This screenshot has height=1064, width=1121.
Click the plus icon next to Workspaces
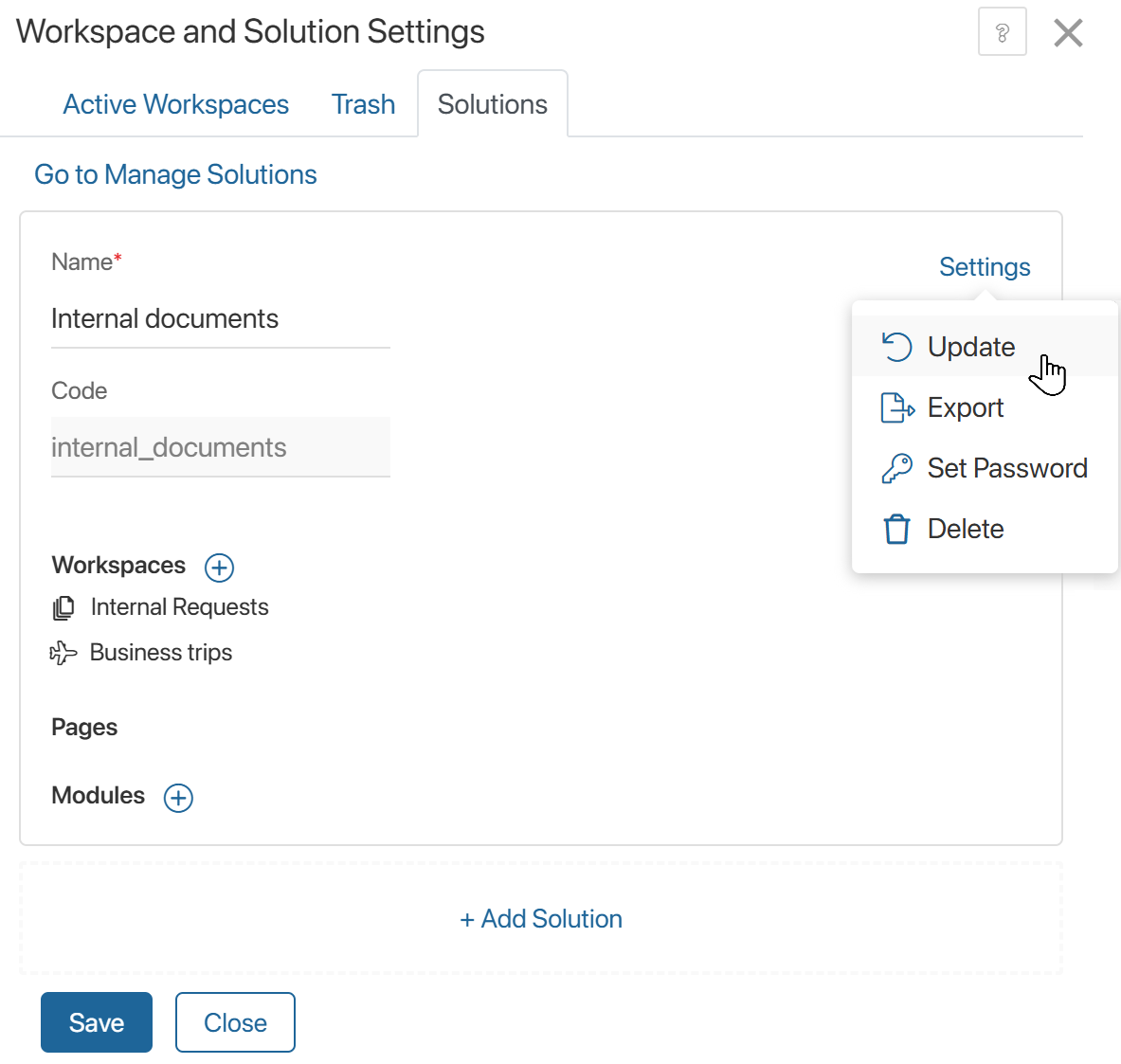219,568
